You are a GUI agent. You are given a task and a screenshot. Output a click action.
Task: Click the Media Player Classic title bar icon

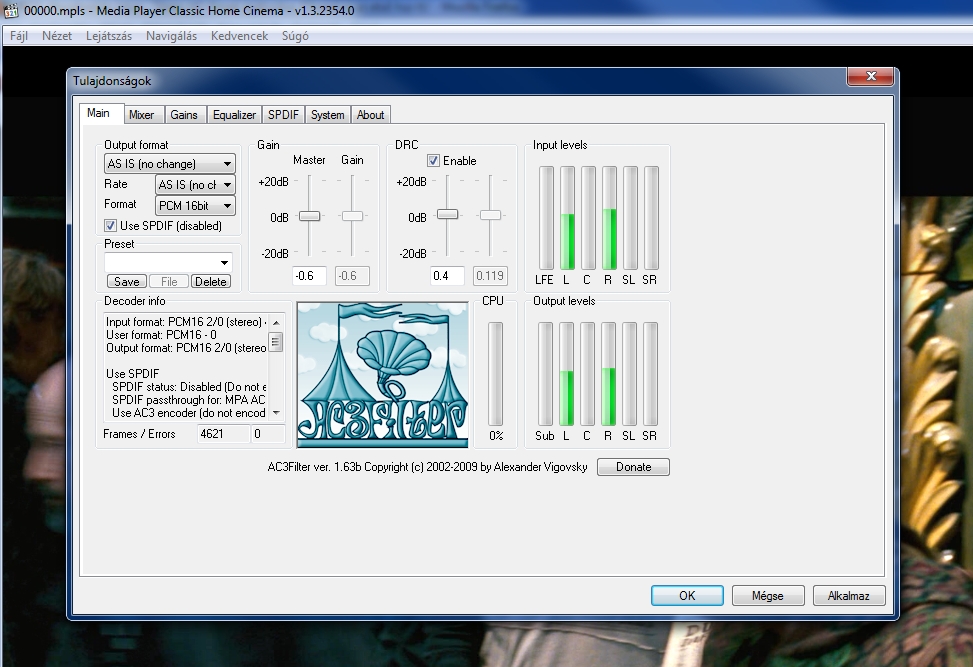[x=11, y=11]
